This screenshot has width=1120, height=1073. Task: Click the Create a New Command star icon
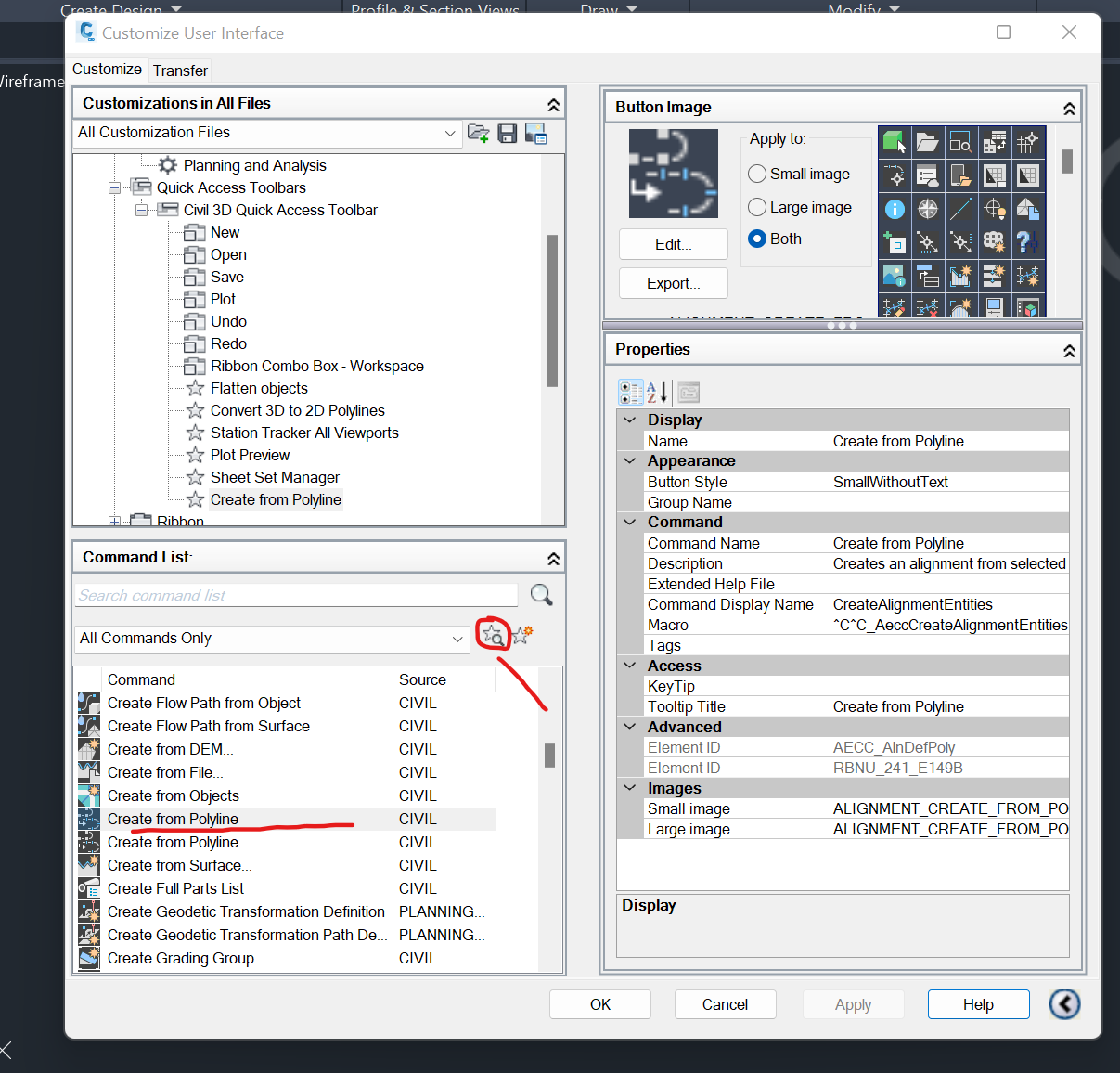522,633
